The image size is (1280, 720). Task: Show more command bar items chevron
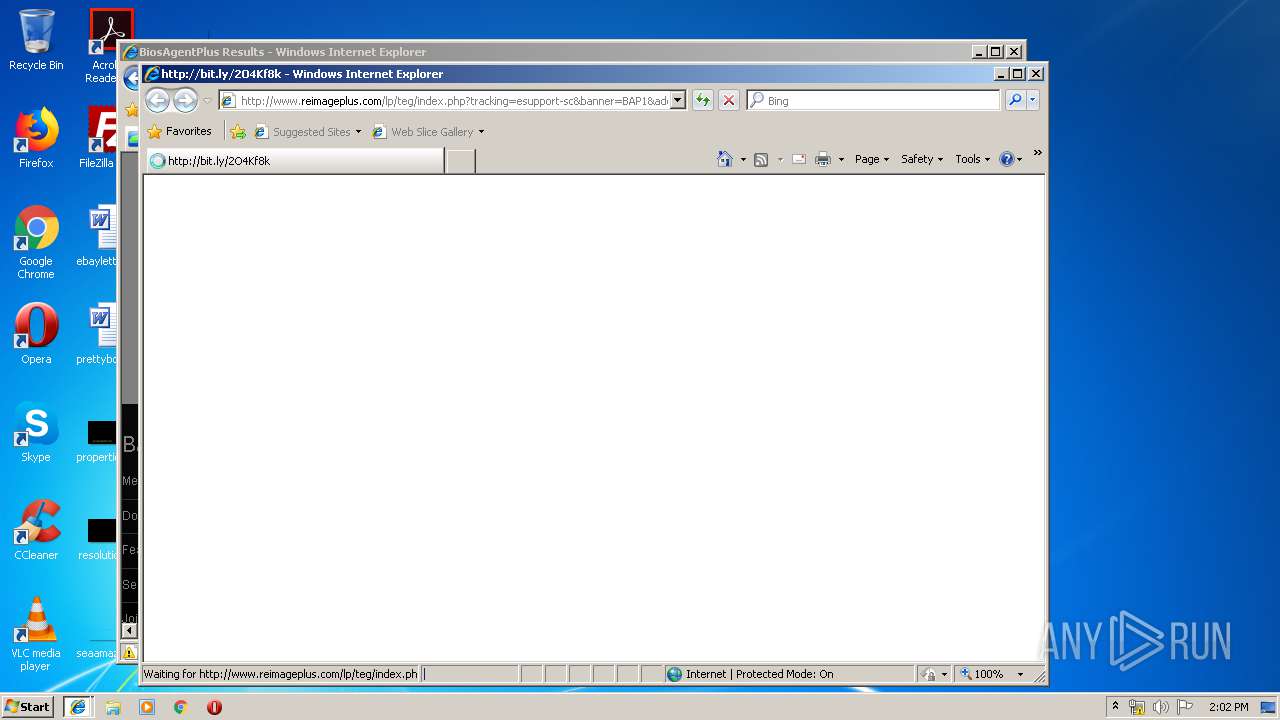(x=1037, y=153)
